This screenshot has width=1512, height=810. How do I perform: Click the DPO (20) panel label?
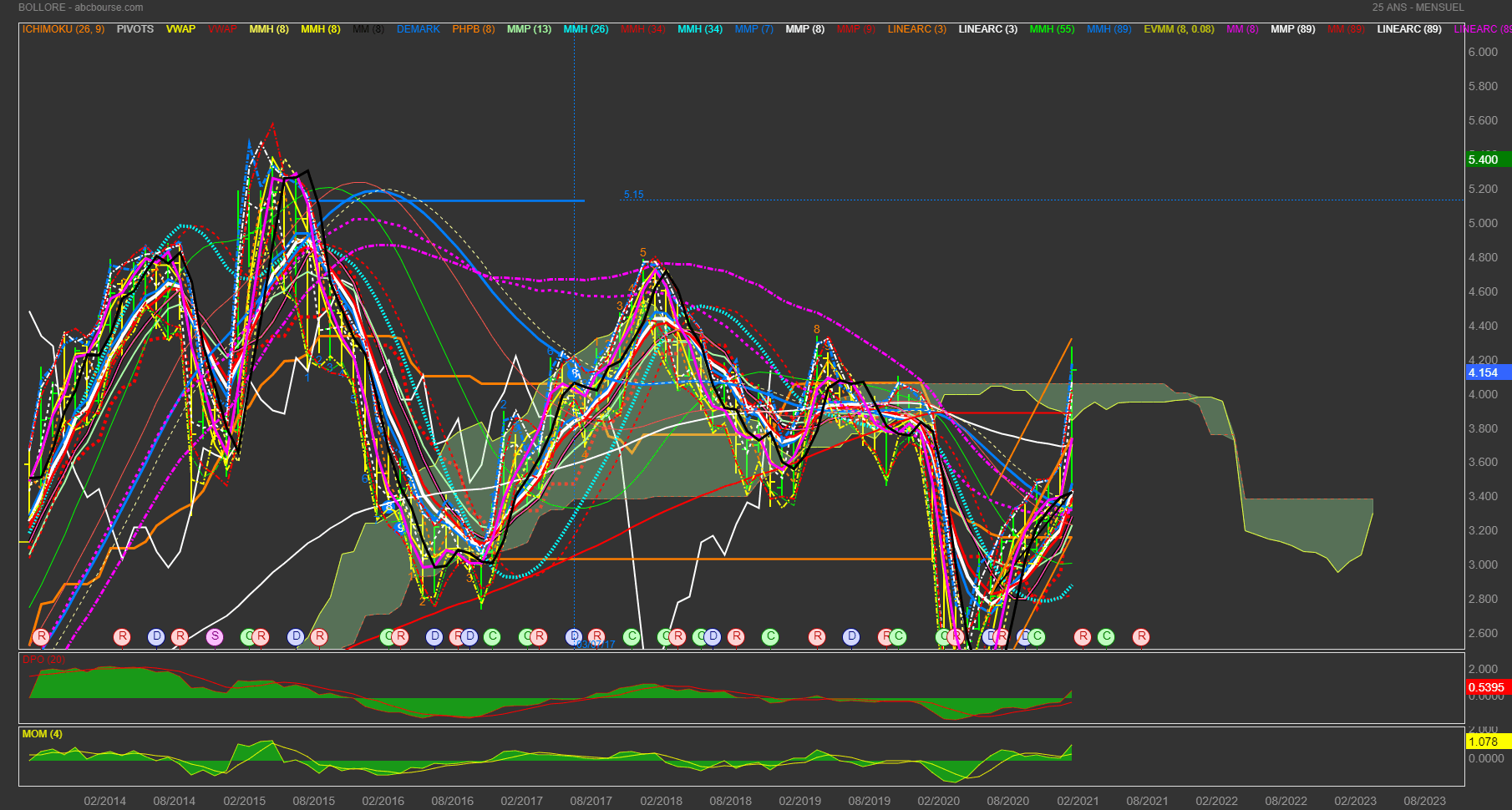point(43,660)
